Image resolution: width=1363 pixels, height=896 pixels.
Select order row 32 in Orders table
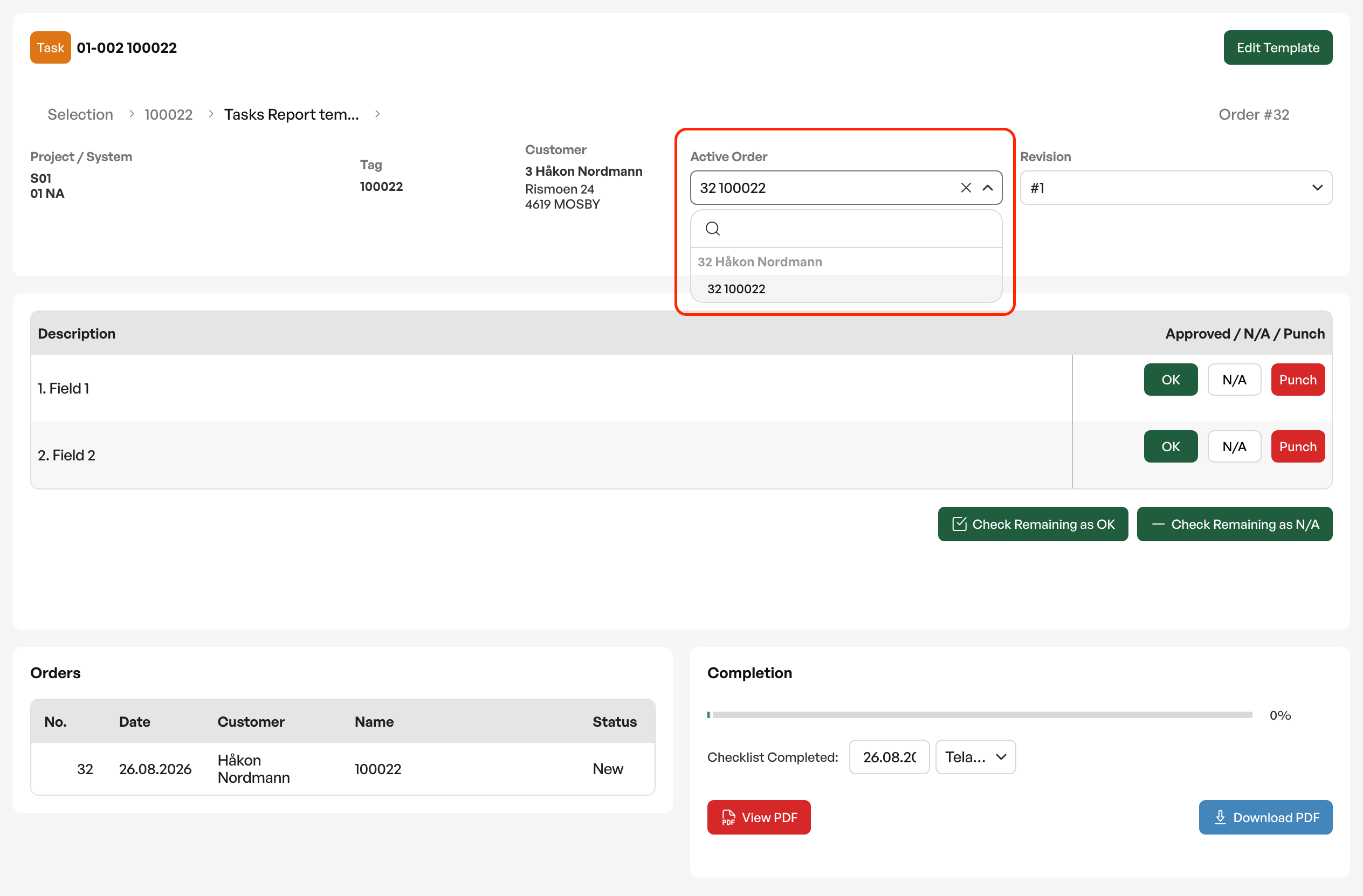click(x=342, y=768)
